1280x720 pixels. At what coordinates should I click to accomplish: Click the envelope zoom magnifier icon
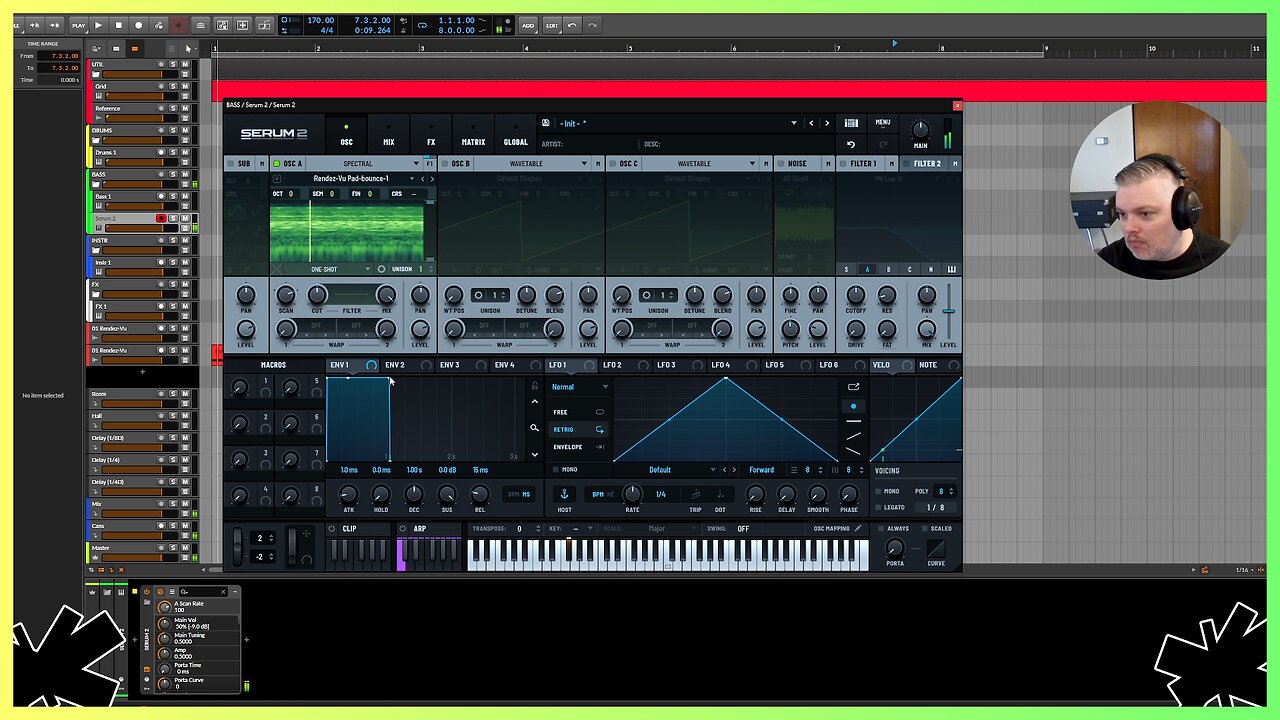[x=534, y=428]
